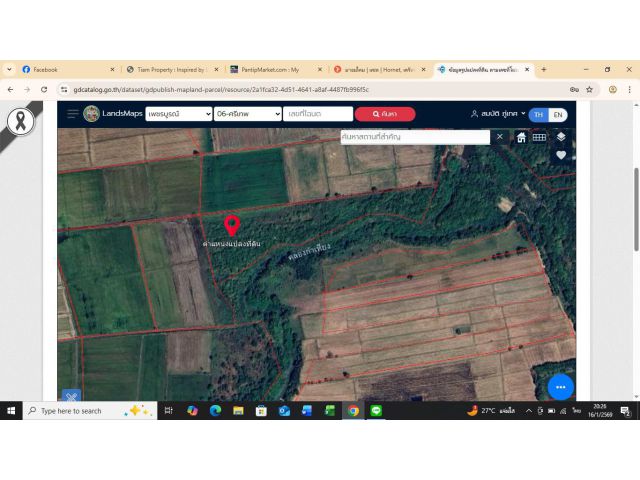Open the grid basemap icon
Screen dimensions: 640x480
coord(539,137)
